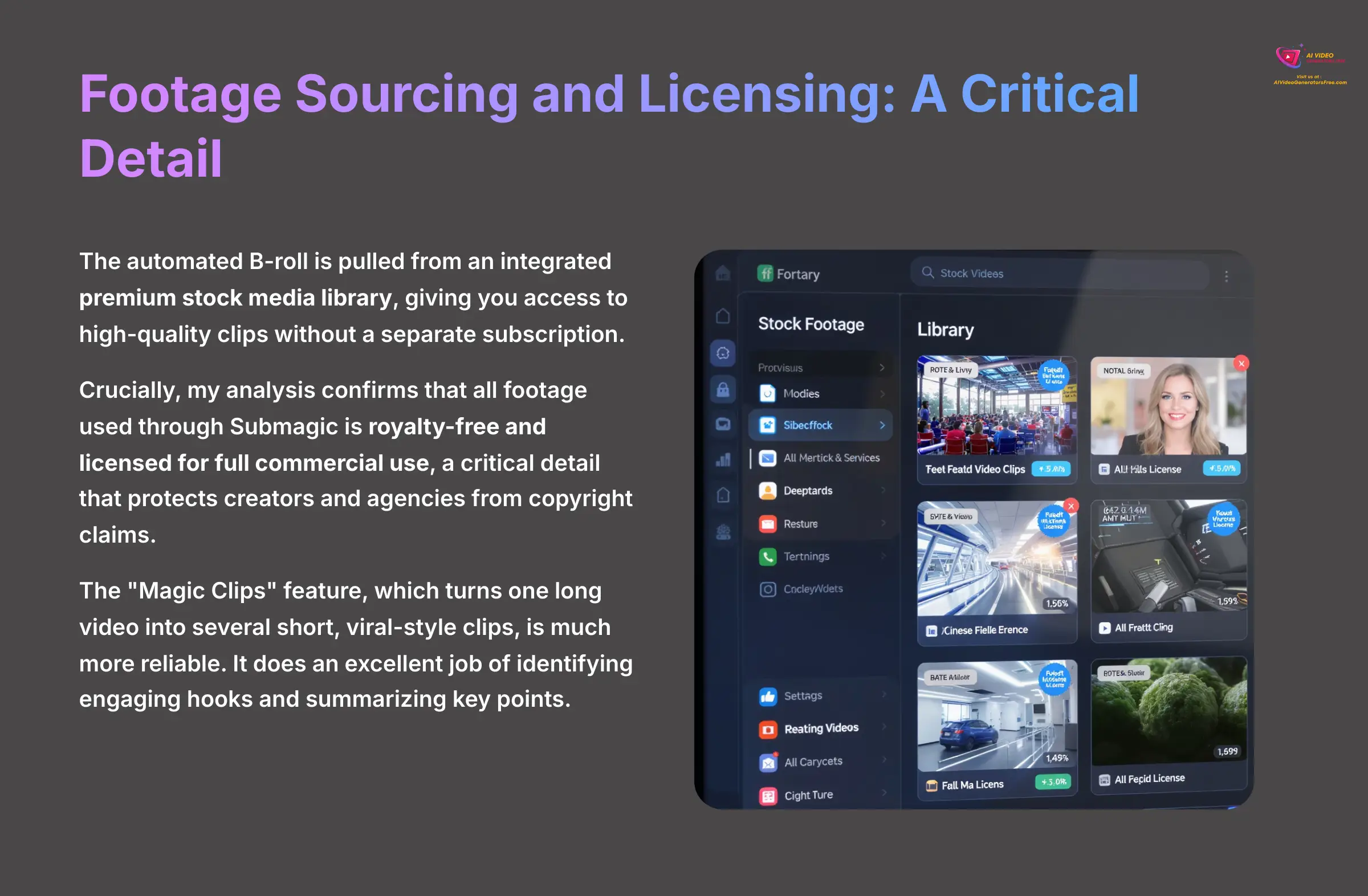This screenshot has height=896, width=1368.
Task: Open the Fall Ma Licens car thumbnail
Action: 997,715
